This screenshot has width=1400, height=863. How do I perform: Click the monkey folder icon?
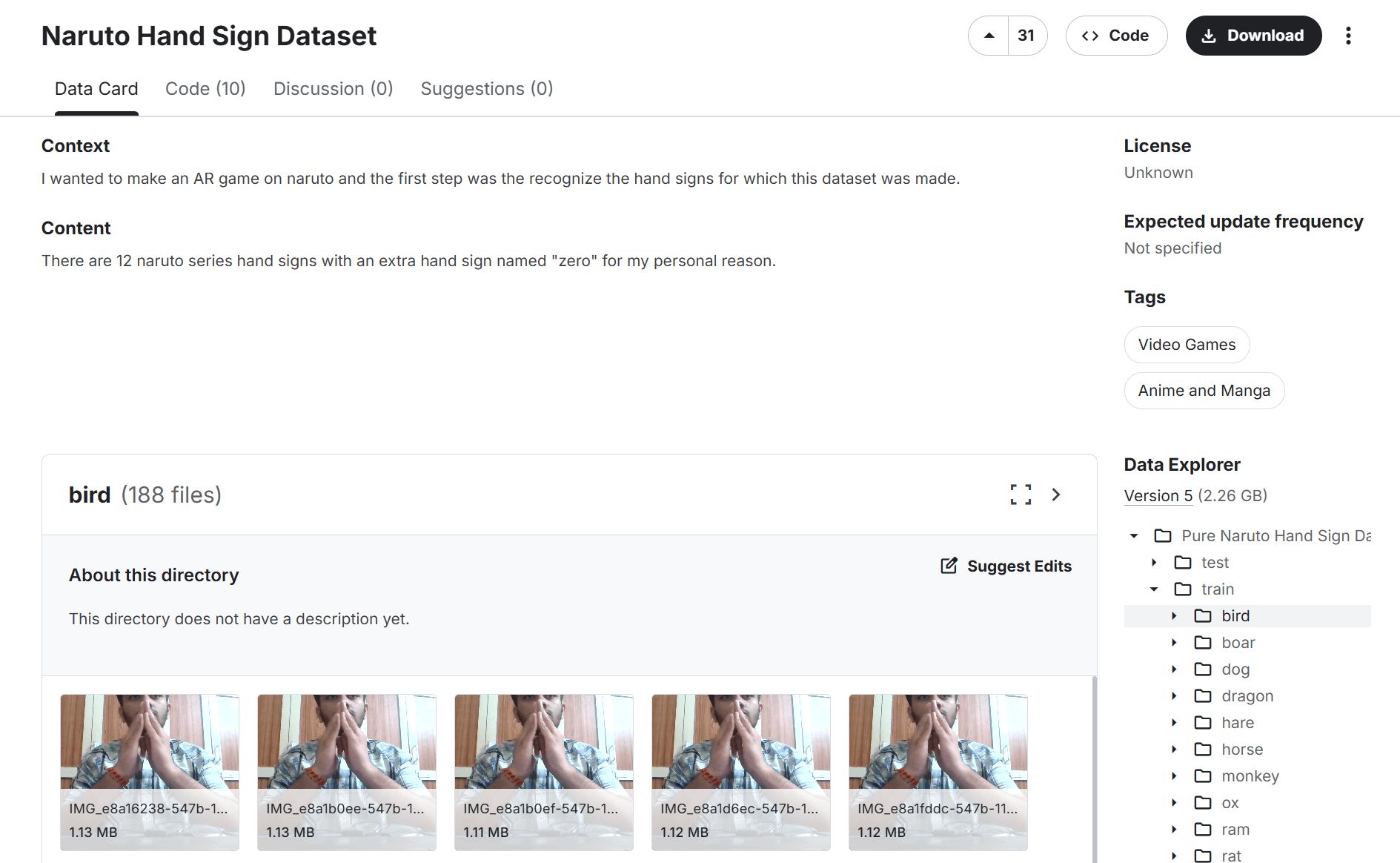point(1203,776)
